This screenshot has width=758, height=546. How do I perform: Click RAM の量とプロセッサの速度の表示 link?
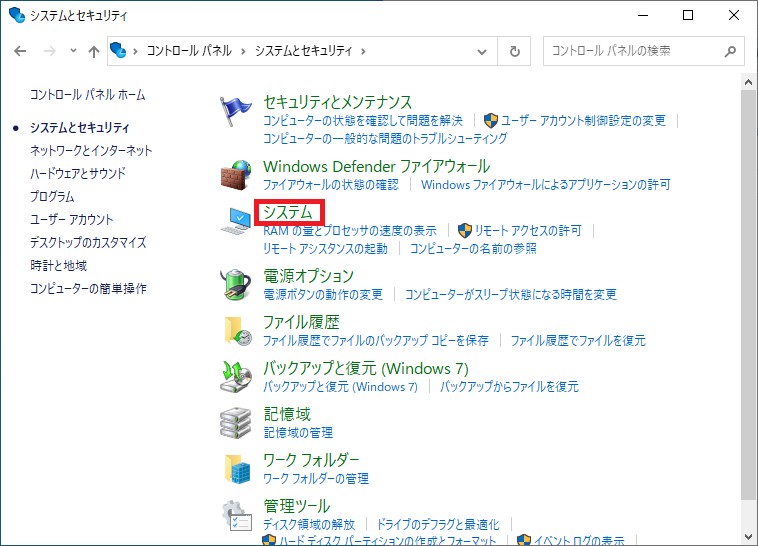(350, 231)
